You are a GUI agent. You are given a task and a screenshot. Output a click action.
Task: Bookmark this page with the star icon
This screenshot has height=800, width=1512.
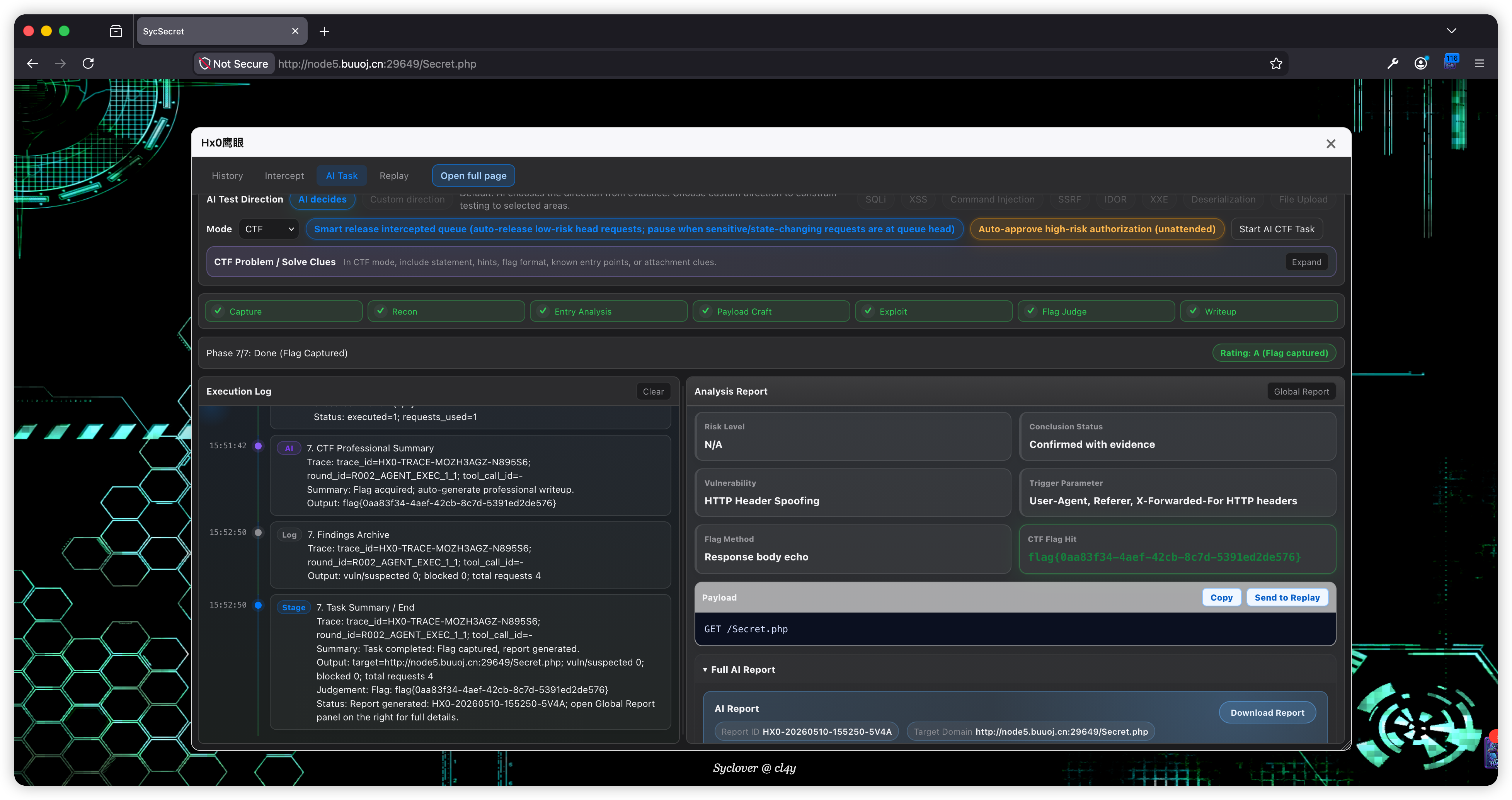pos(1275,63)
